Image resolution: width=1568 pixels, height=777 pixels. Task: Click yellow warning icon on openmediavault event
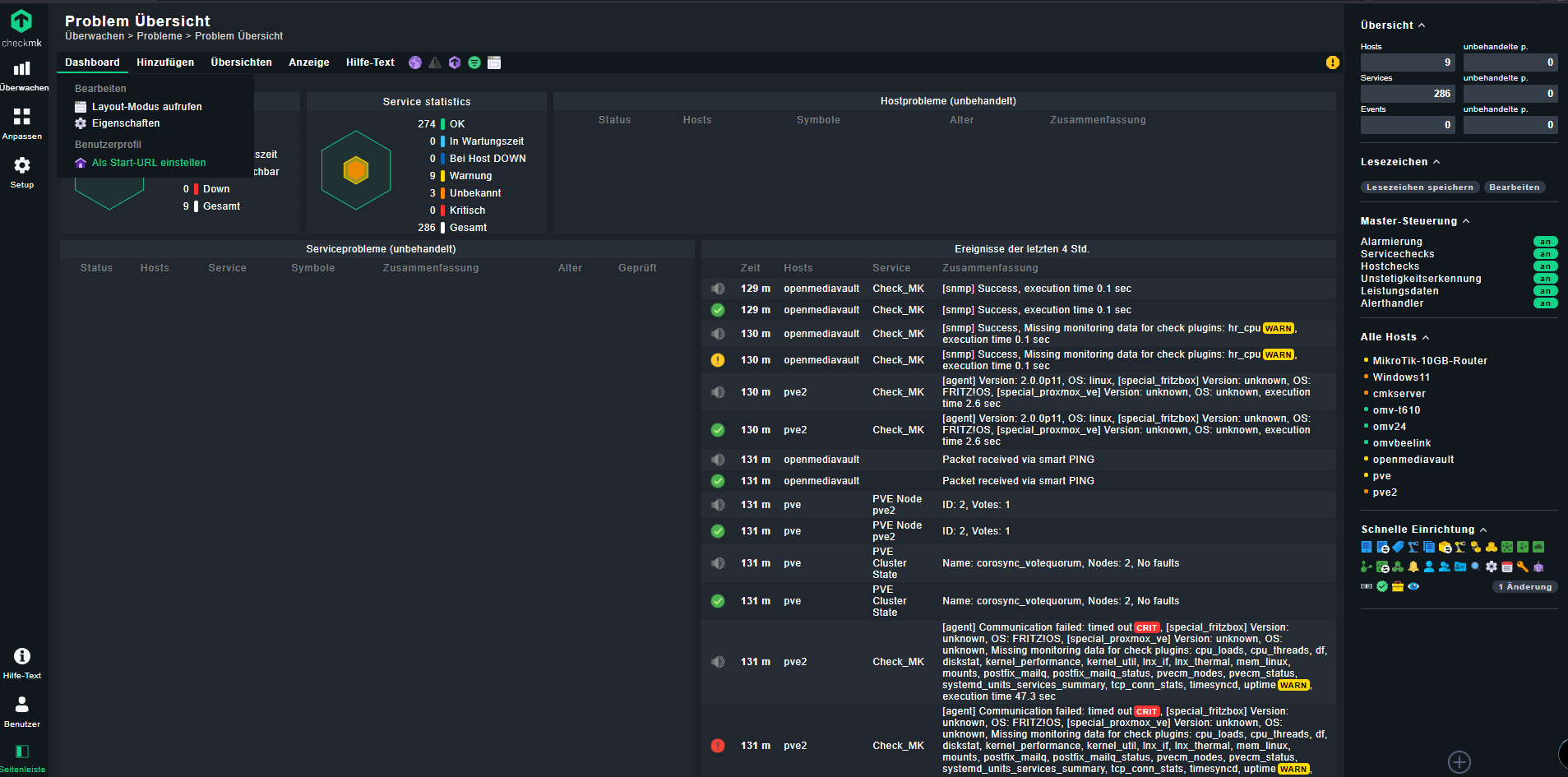tap(718, 360)
